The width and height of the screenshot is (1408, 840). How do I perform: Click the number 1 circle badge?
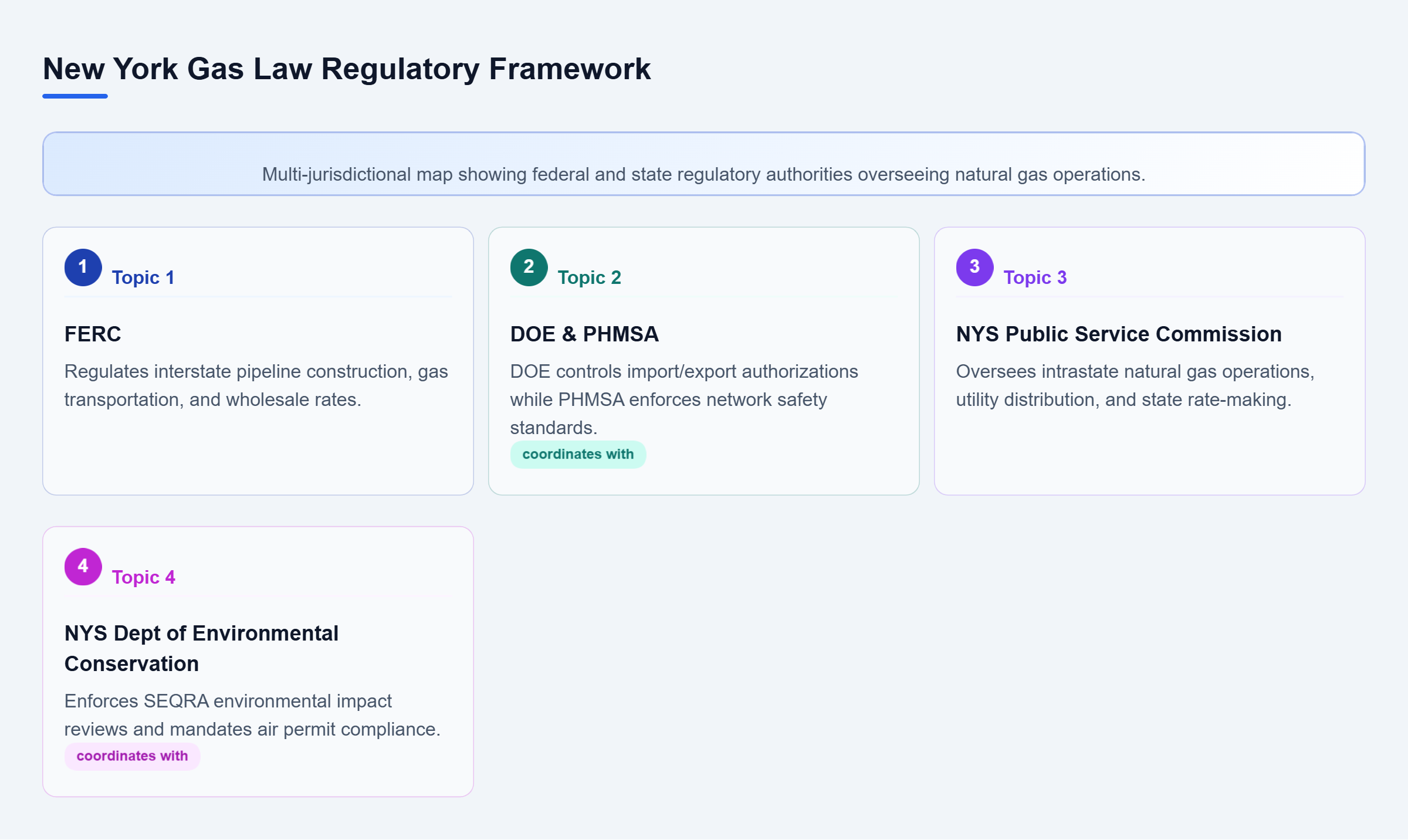[x=83, y=267]
